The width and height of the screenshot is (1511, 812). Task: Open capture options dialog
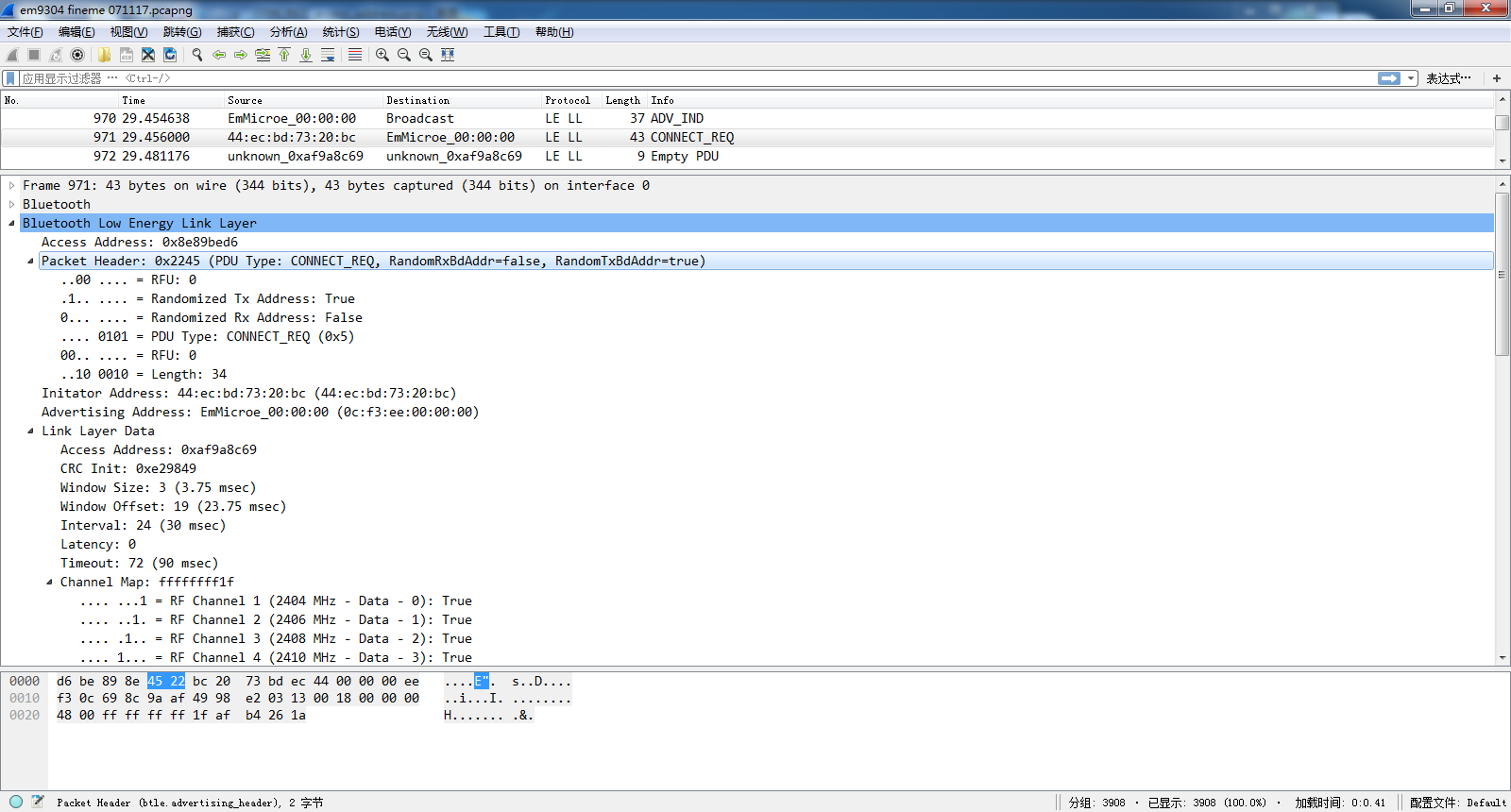click(x=77, y=55)
